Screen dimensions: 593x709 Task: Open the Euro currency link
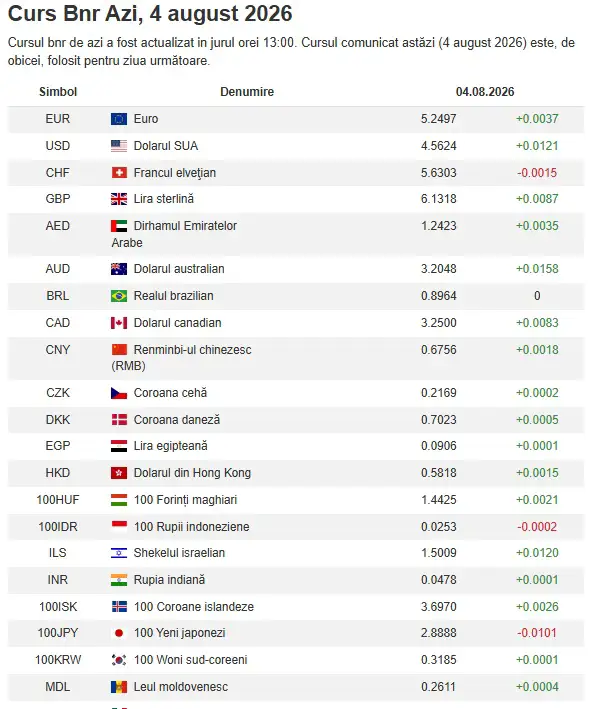pos(146,119)
